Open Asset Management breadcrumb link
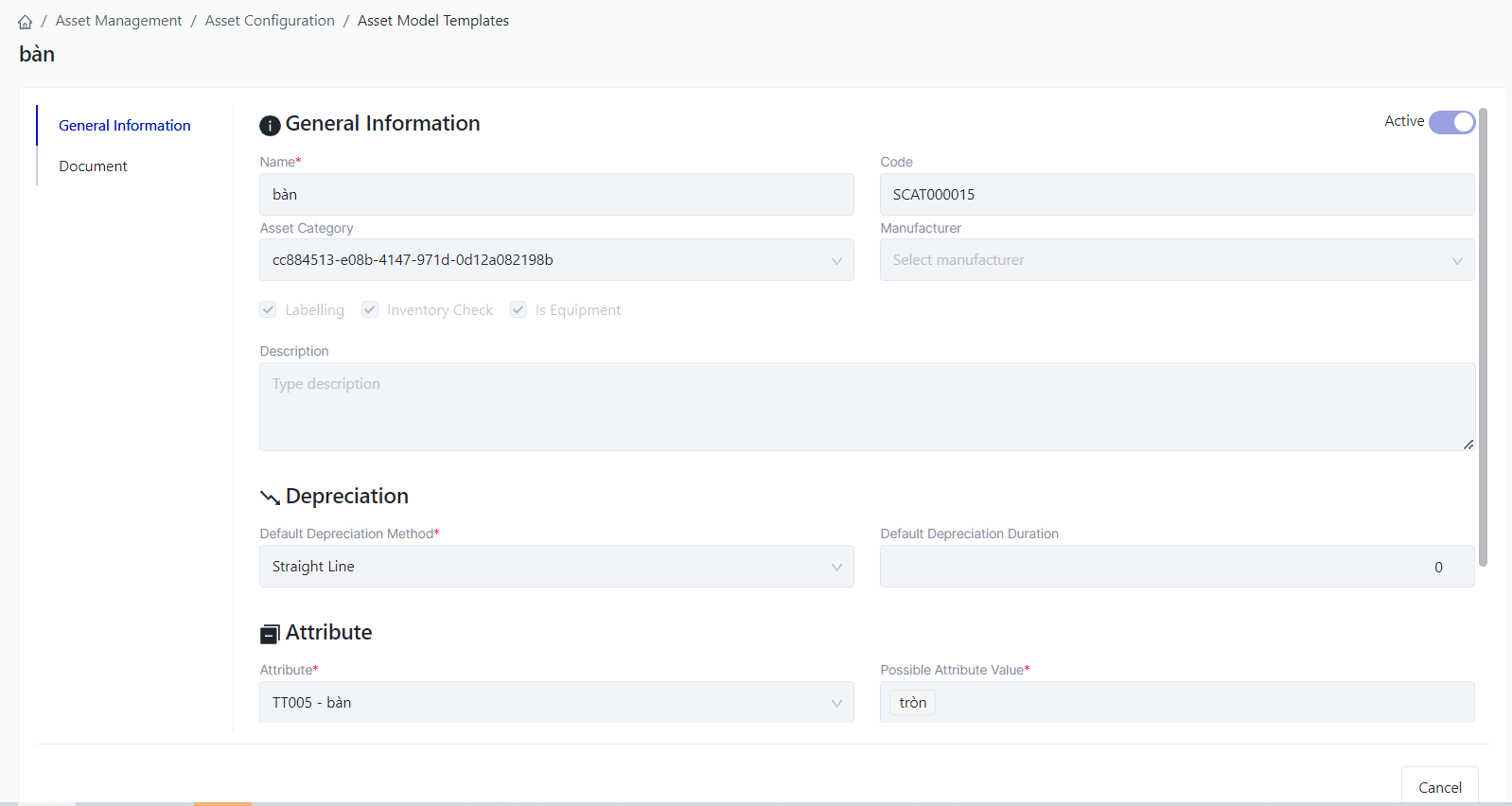Screen dimensions: 1512x806 click(x=118, y=21)
